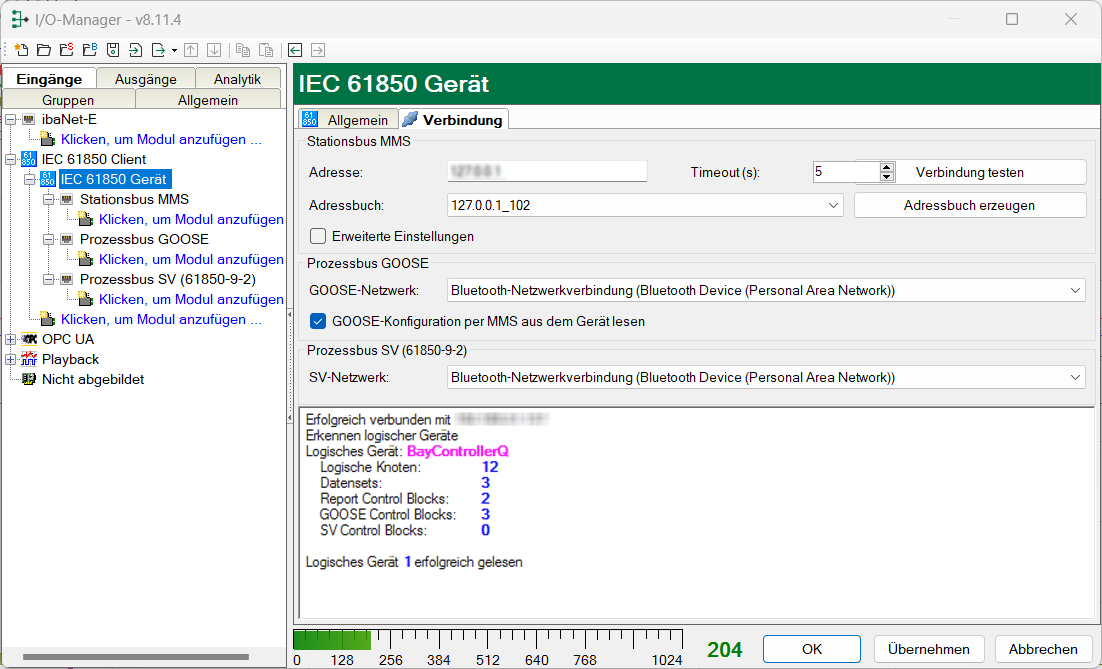Screen dimensions: 1102x669
Task: Click the Adresse input field
Action: pyautogui.click(x=547, y=172)
